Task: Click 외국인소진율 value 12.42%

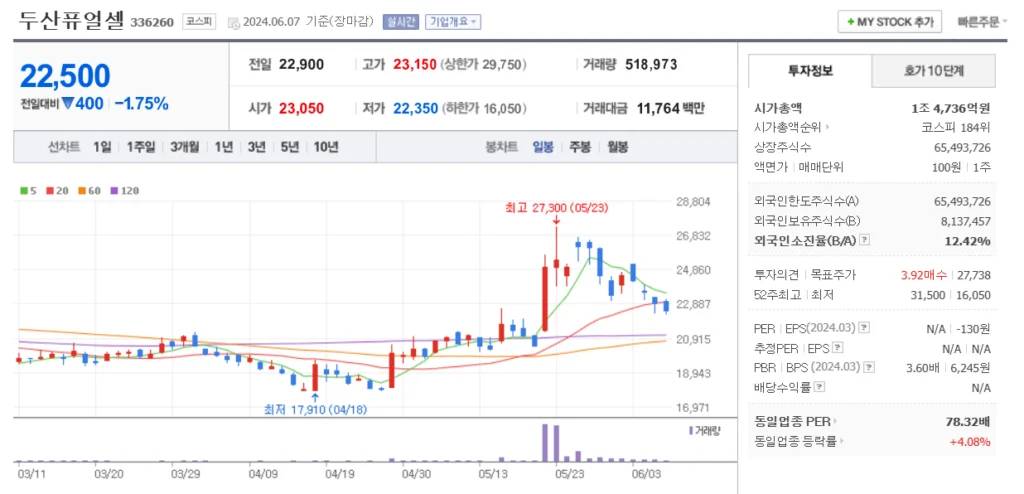Action: 967,241
